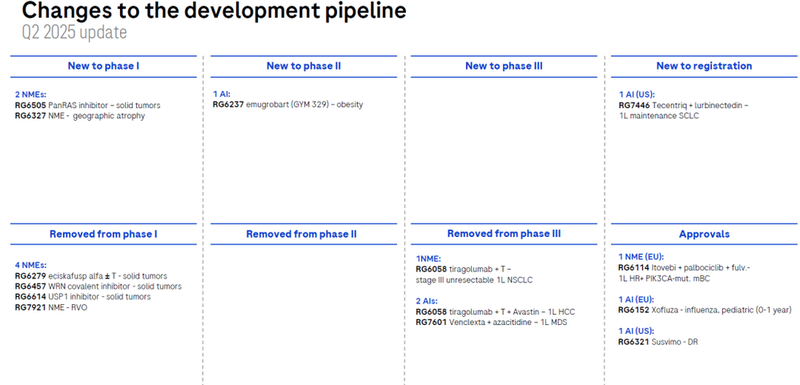Select the '1 AI:' label under phase II

(x=222, y=94)
